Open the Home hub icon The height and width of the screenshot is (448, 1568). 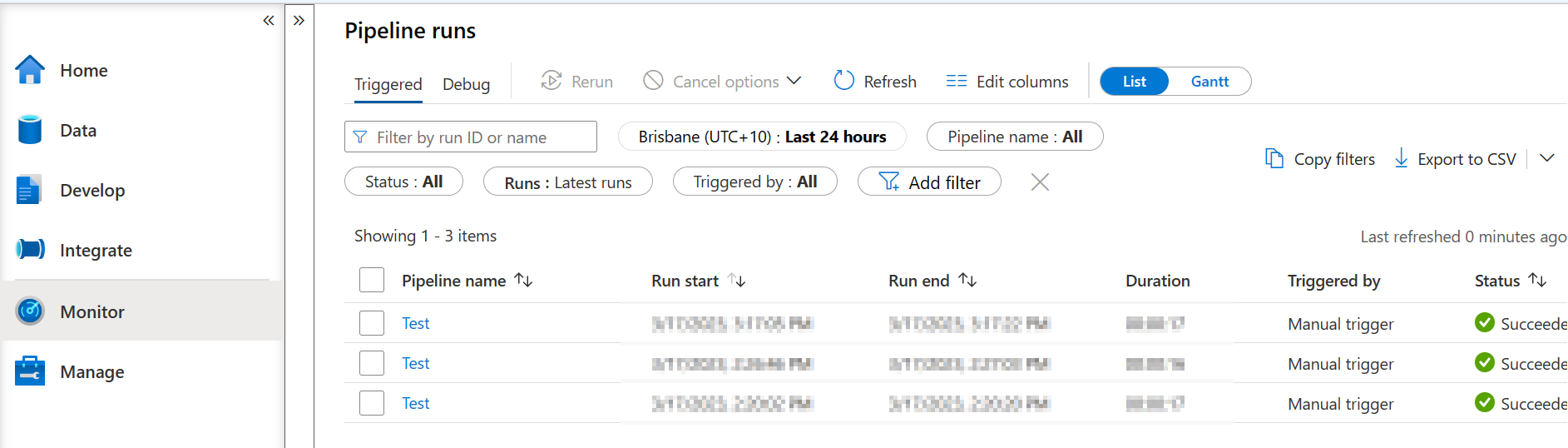[x=30, y=70]
